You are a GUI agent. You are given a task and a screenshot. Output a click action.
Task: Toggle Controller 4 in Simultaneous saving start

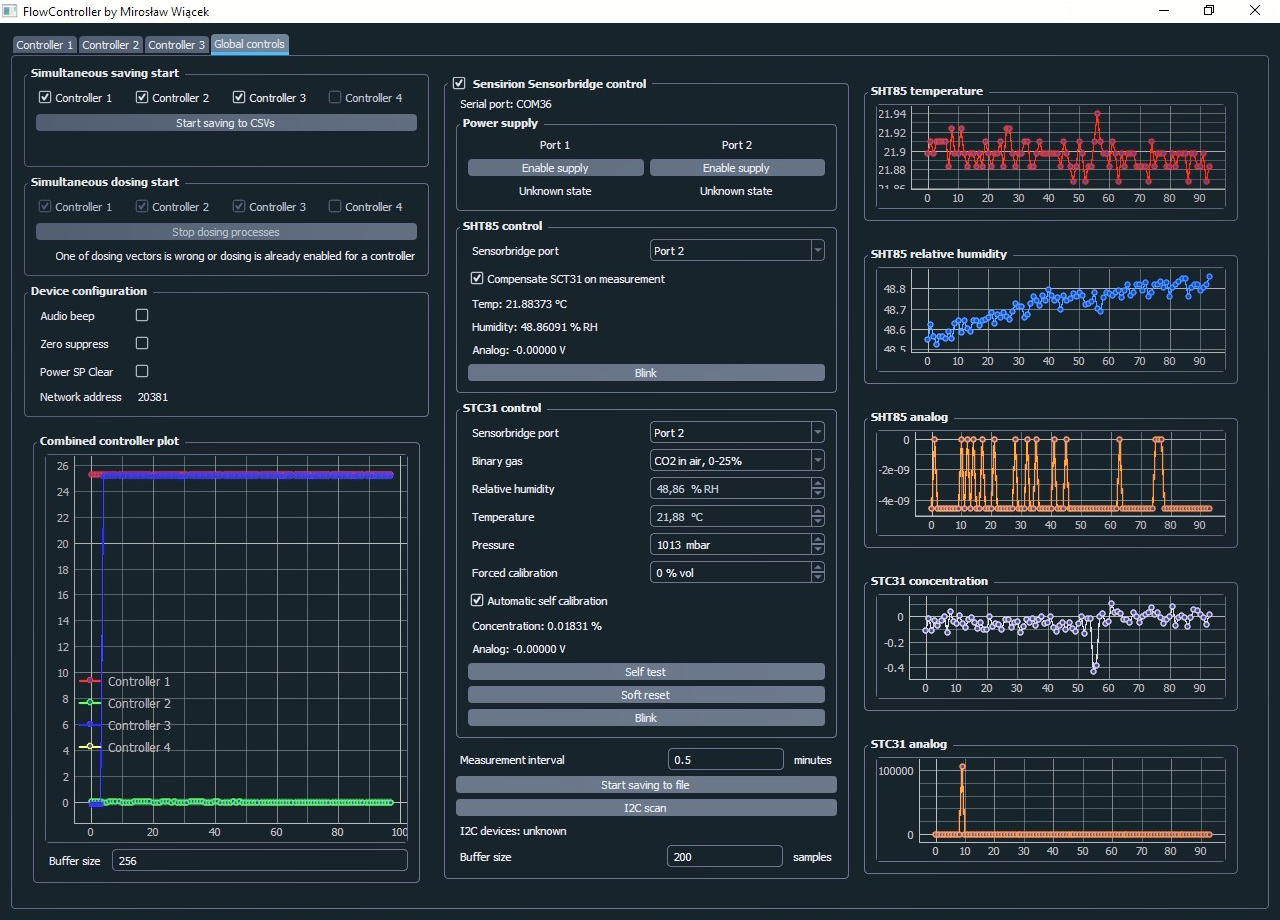click(336, 98)
